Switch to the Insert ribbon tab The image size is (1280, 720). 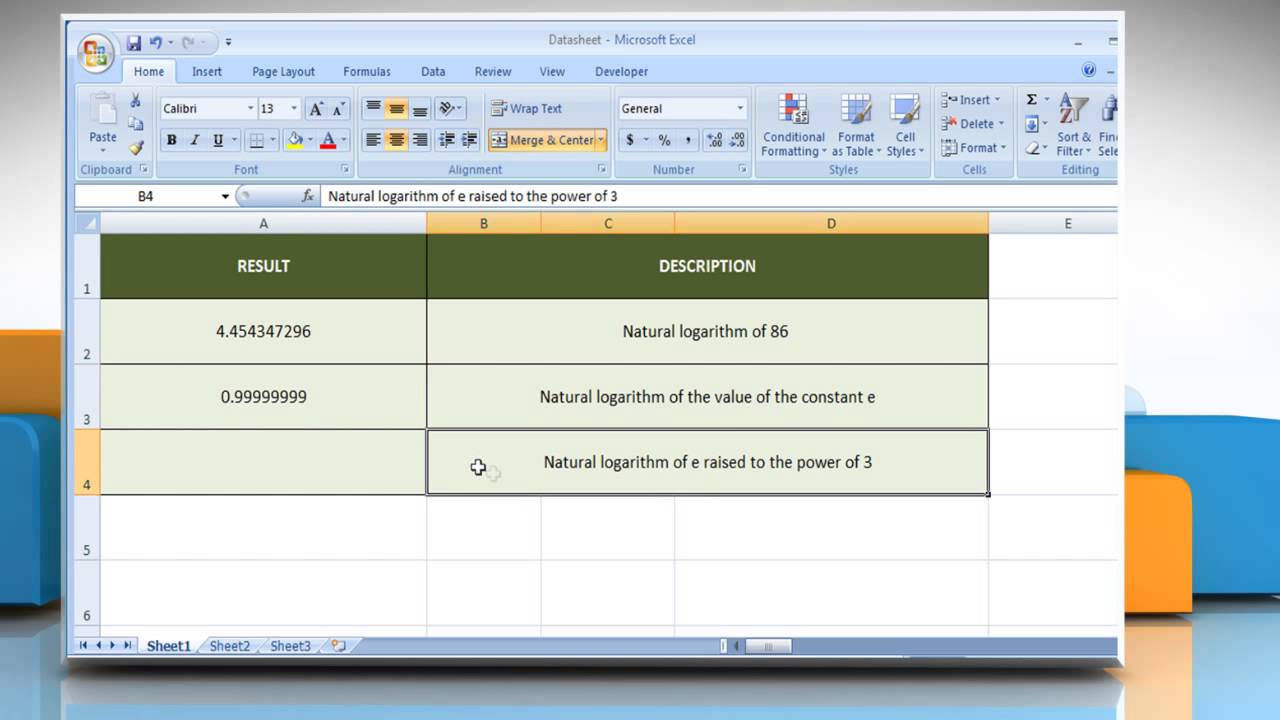click(207, 71)
